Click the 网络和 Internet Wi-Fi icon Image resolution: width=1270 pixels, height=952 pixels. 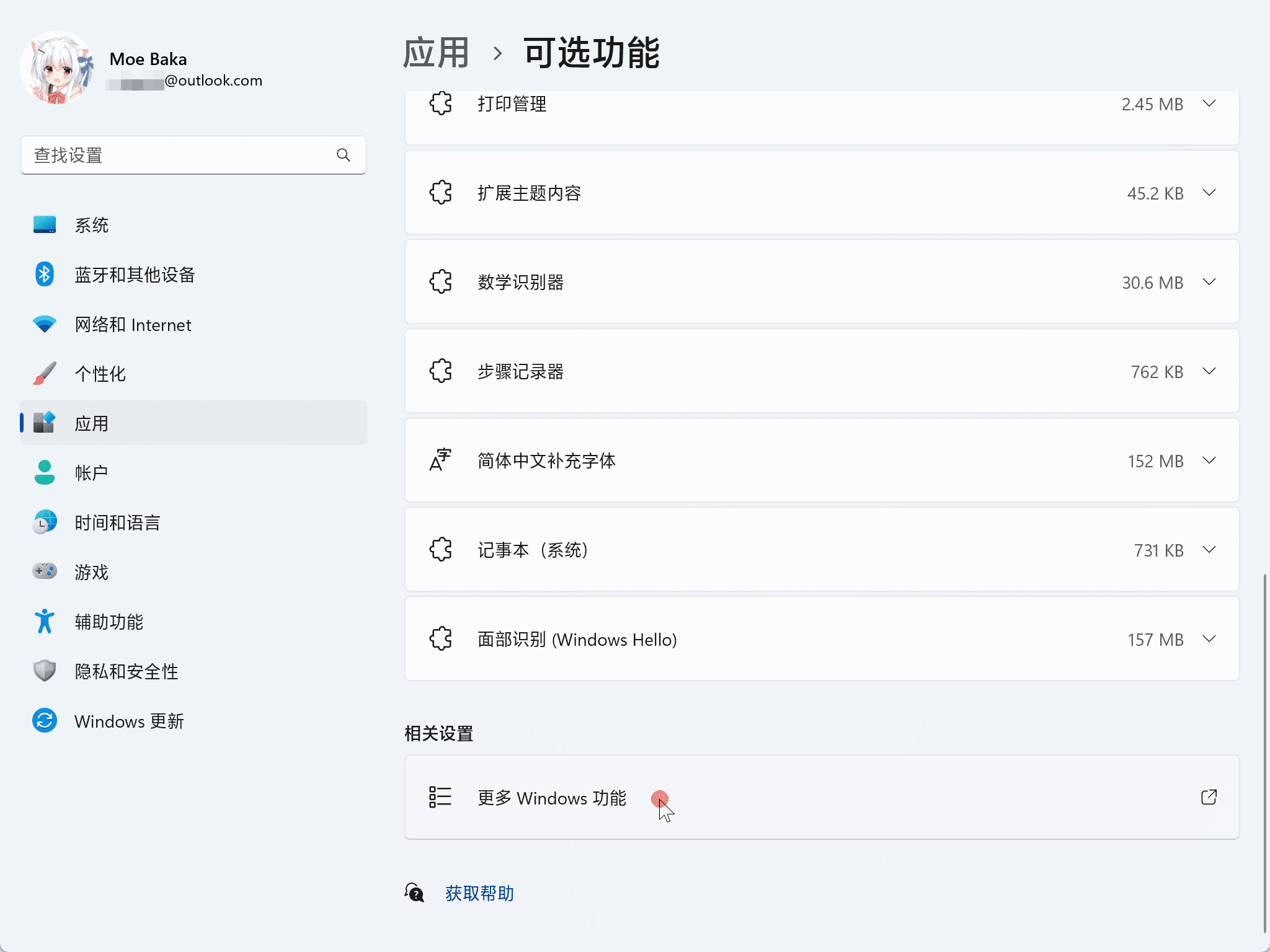click(x=44, y=324)
